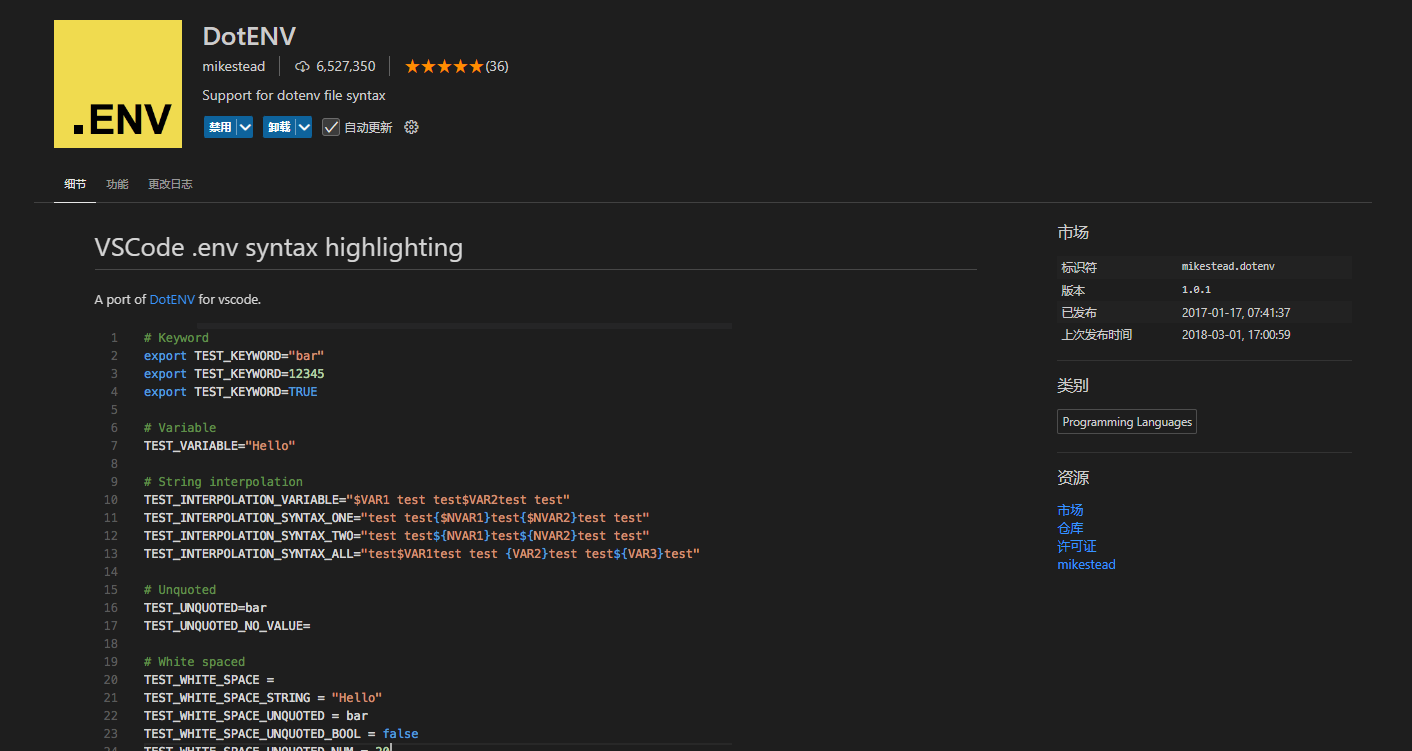Click the 'VSCode .env syntax highlighting' heading

[279, 247]
